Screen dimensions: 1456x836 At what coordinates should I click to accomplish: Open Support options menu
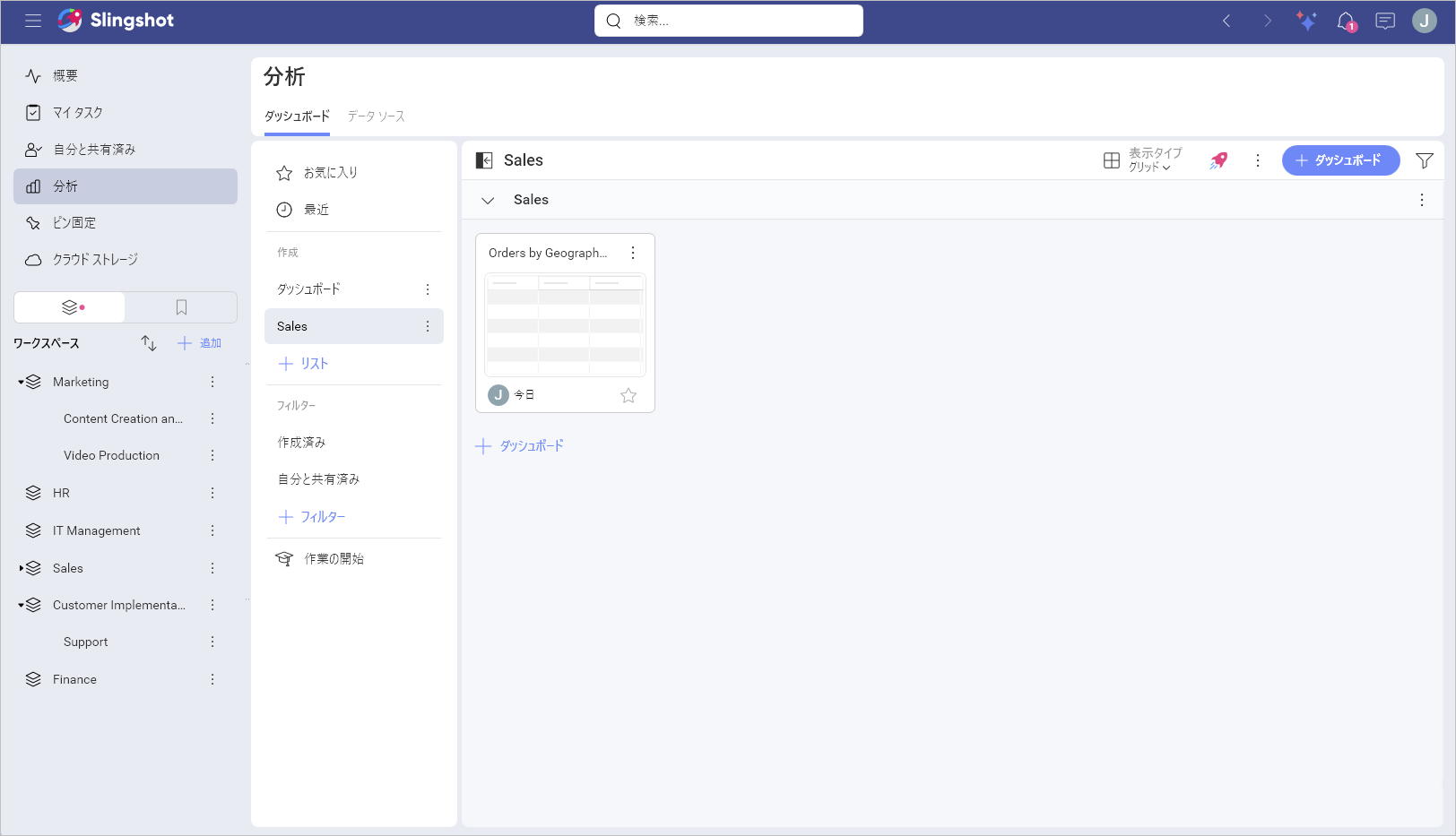(x=212, y=642)
